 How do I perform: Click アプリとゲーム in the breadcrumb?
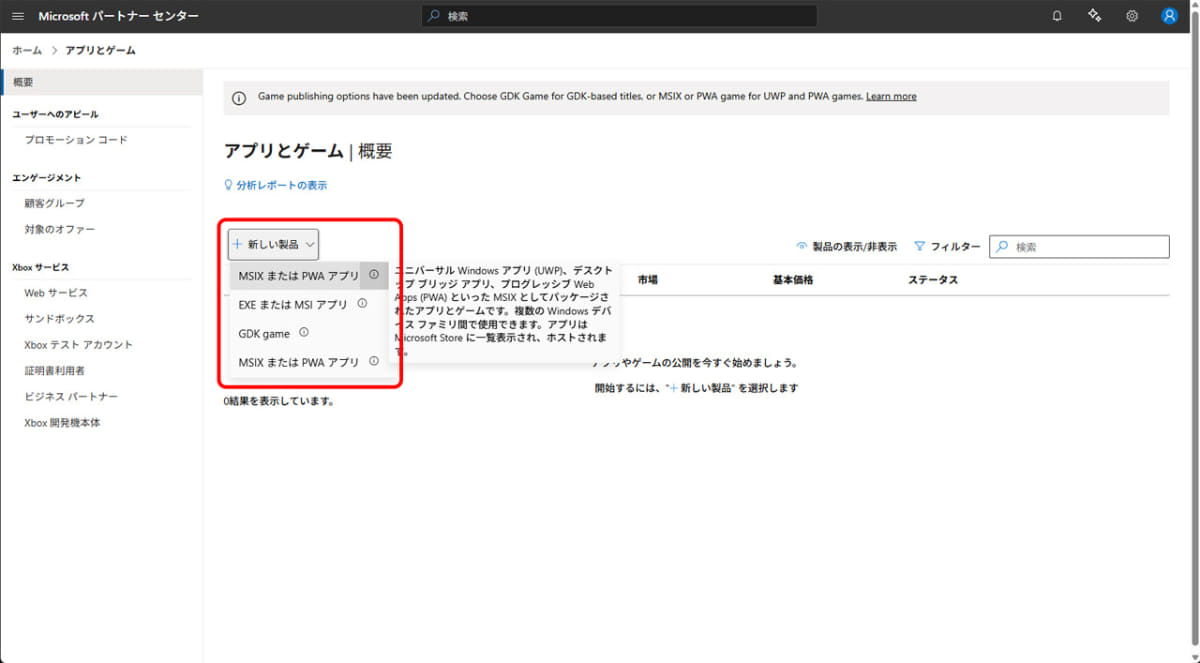pos(100,50)
